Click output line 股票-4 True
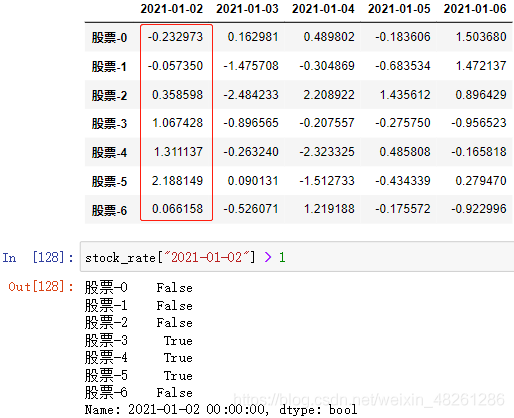The height and width of the screenshot is (418, 514). (x=139, y=357)
